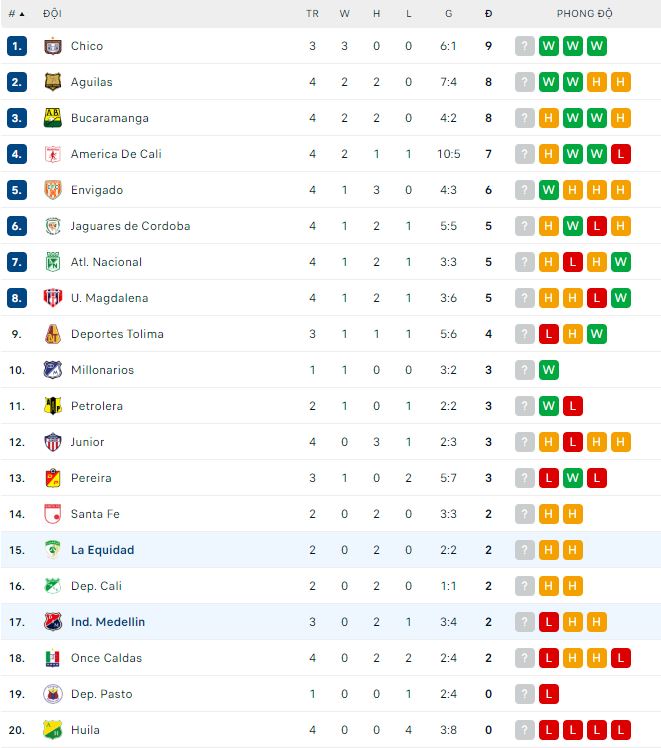
Task: Click the Junior club logo
Action: tap(53, 442)
